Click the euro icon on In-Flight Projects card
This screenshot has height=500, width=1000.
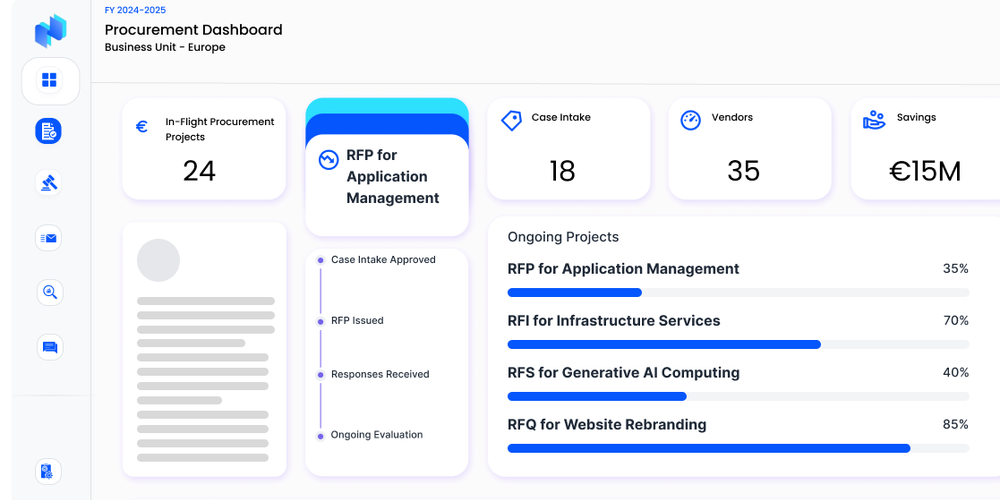click(x=142, y=126)
